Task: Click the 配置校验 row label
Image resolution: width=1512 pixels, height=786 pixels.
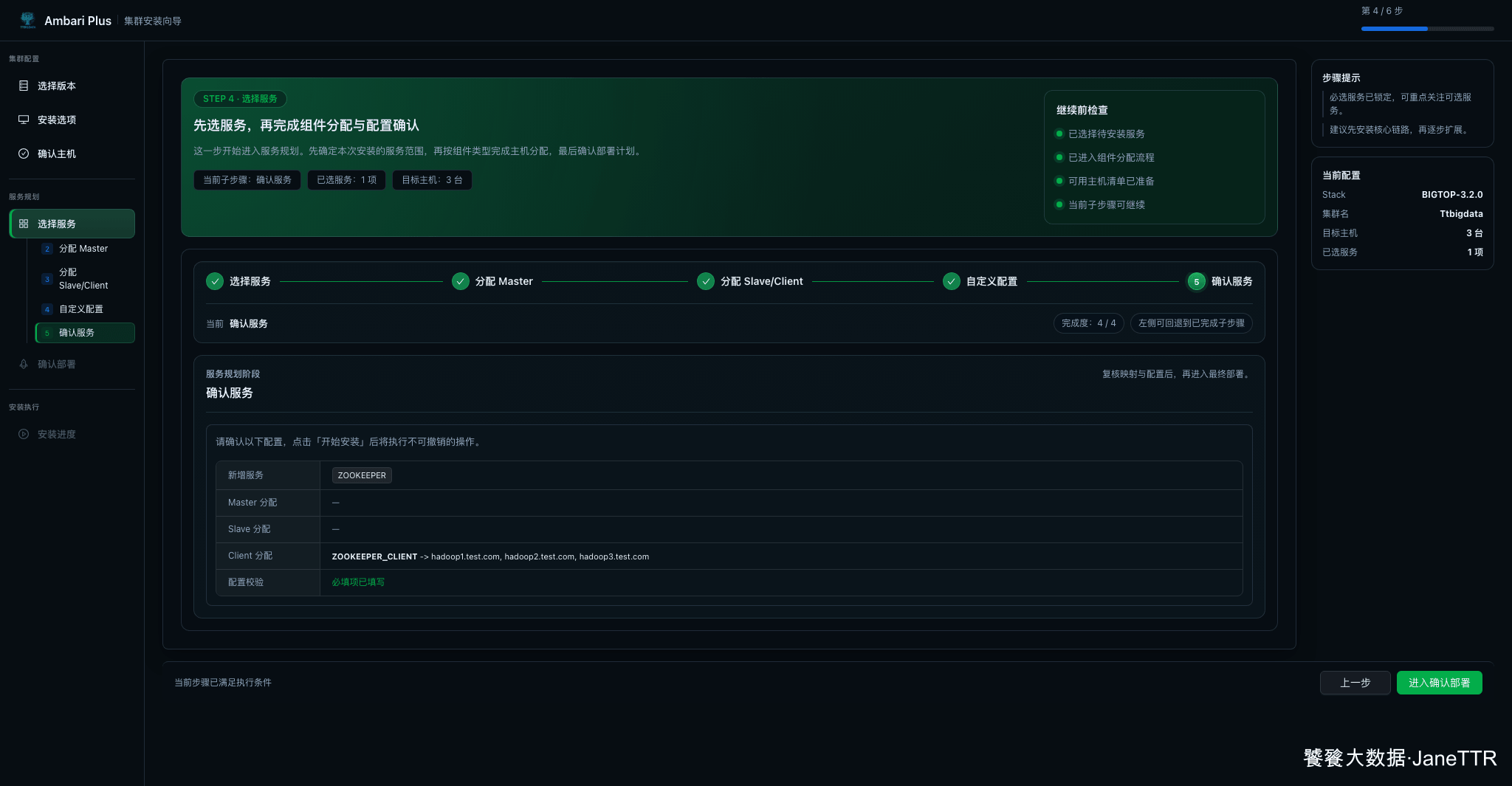Action: [x=246, y=582]
